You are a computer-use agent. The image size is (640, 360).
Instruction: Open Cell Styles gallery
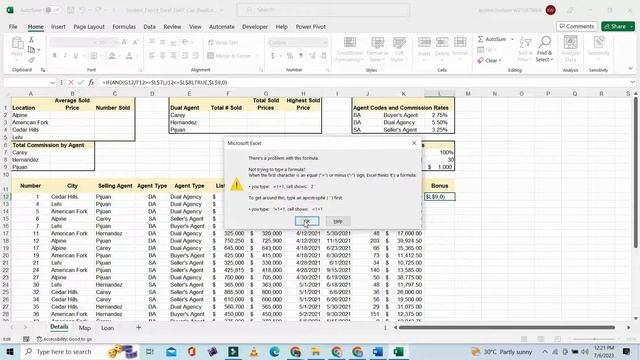(399, 50)
